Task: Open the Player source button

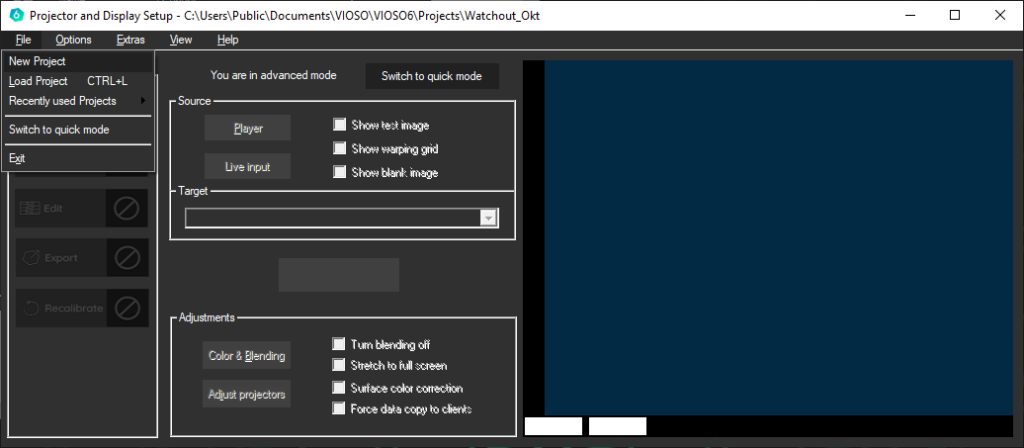Action: coord(248,129)
